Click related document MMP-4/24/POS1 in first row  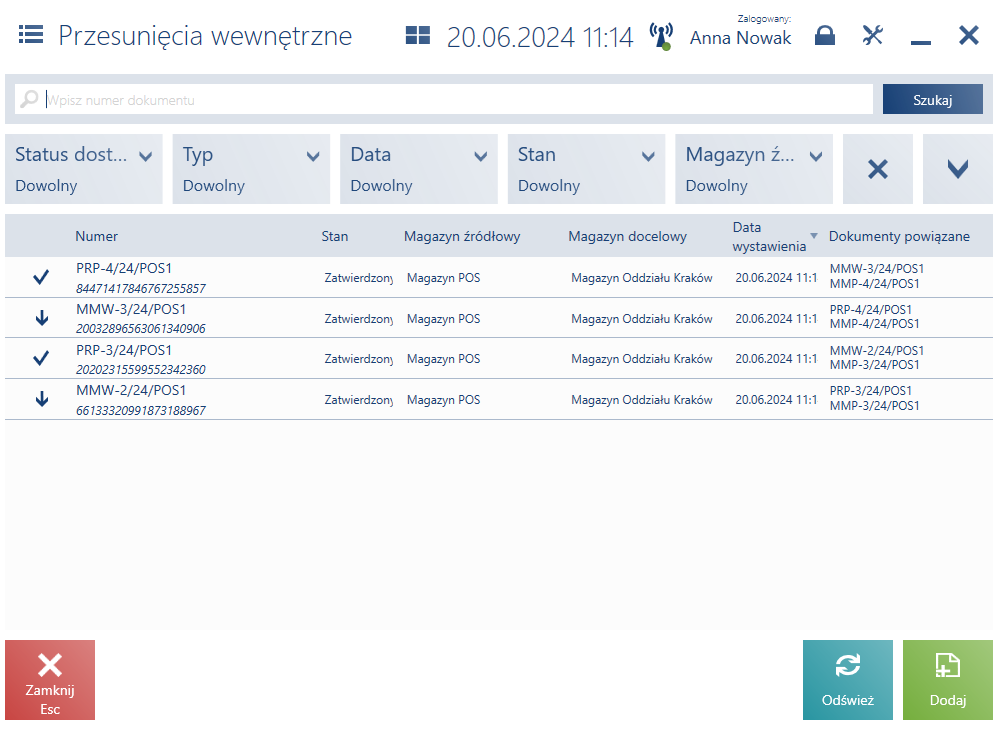874,284
